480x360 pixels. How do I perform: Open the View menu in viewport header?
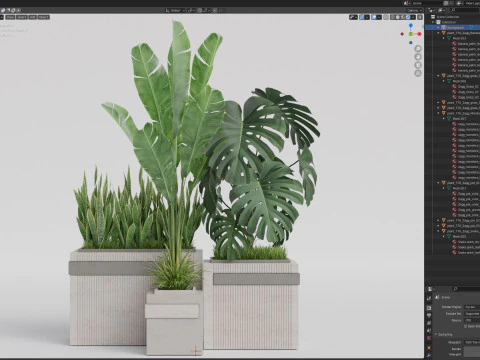[10, 17]
